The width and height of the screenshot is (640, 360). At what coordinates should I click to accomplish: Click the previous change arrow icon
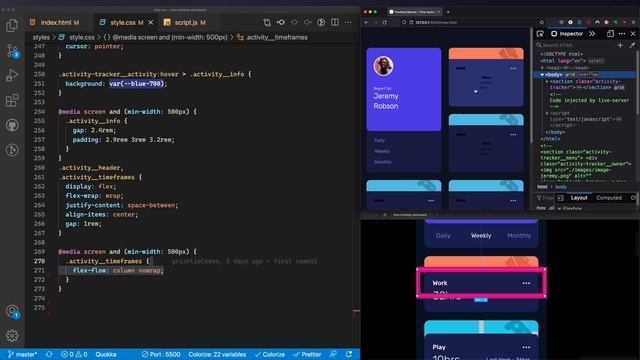pyautogui.click(x=294, y=22)
